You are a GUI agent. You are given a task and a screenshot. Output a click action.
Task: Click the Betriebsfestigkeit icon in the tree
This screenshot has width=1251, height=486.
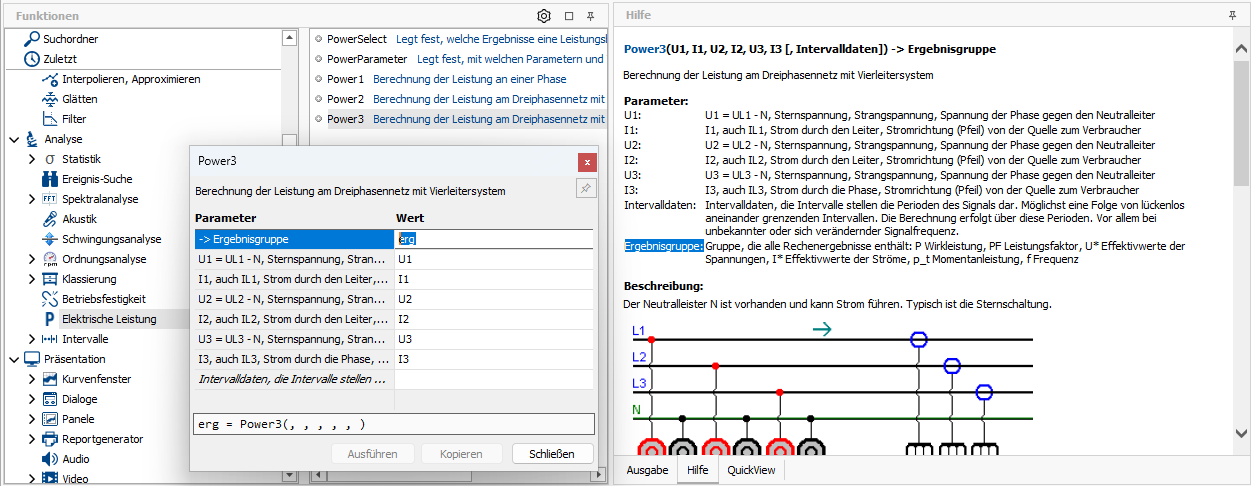[50, 299]
